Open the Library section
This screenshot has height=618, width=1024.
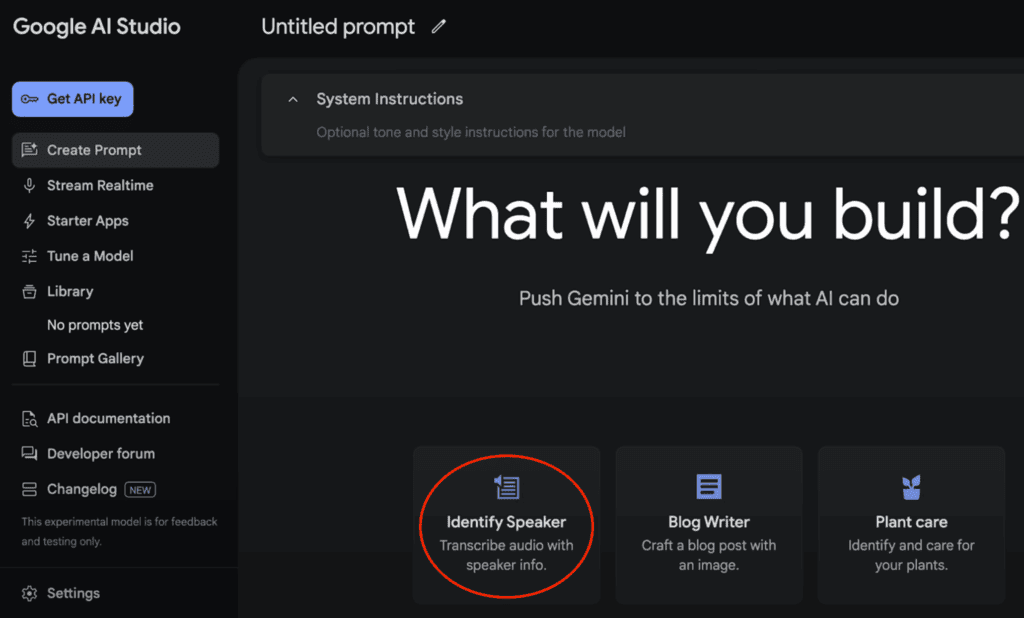[116, 291]
